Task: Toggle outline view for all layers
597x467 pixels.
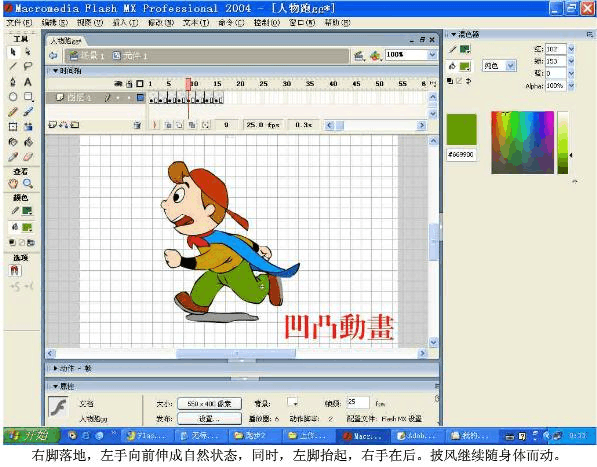Action: pos(140,83)
